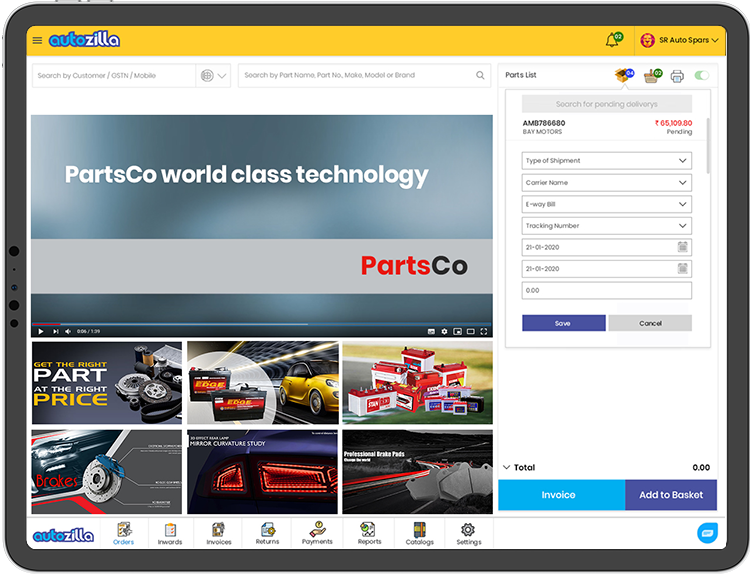The height and width of the screenshot is (574, 750).
Task: Click the globe icon in customer search
Action: click(x=207, y=76)
